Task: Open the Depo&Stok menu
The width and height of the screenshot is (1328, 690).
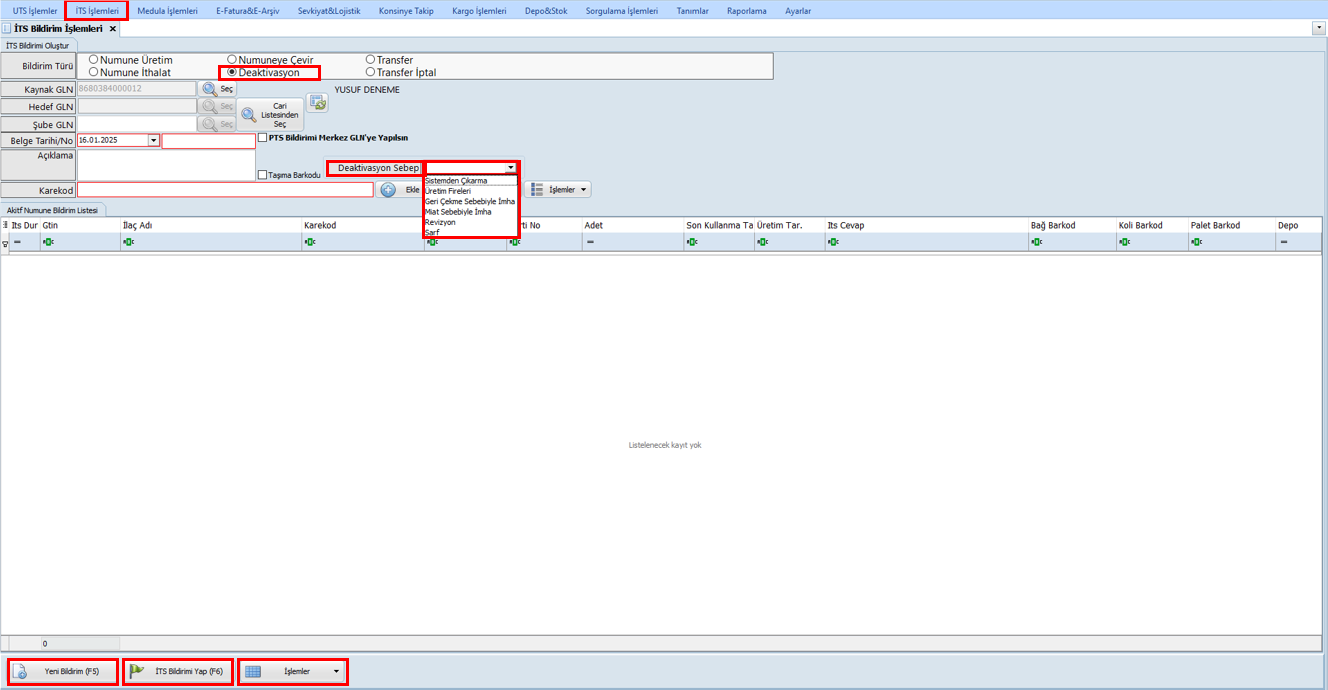Action: [x=546, y=11]
